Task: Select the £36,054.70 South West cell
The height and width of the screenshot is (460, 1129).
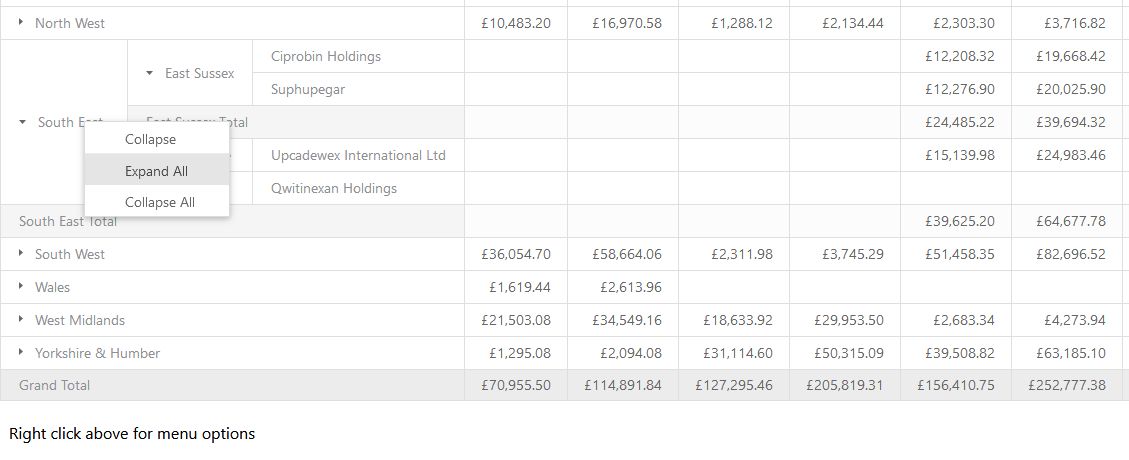Action: (x=516, y=254)
